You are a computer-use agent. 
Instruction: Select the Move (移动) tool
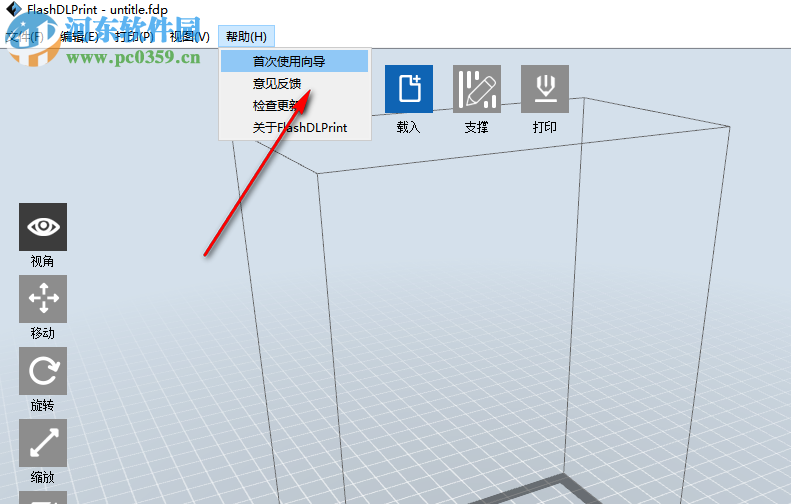[x=43, y=299]
